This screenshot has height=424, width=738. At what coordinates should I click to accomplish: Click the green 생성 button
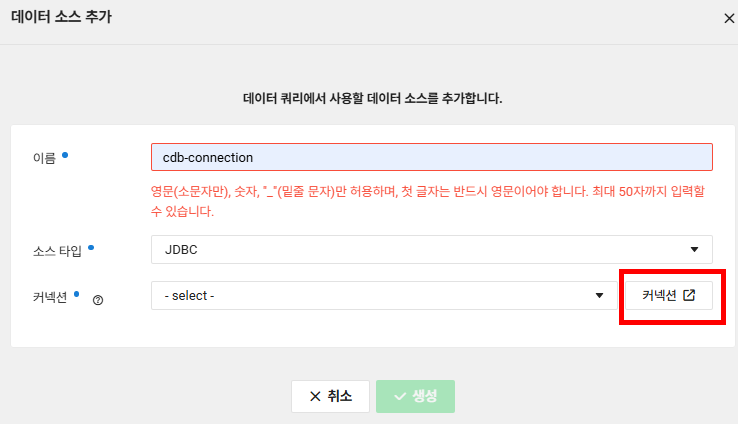coord(415,396)
